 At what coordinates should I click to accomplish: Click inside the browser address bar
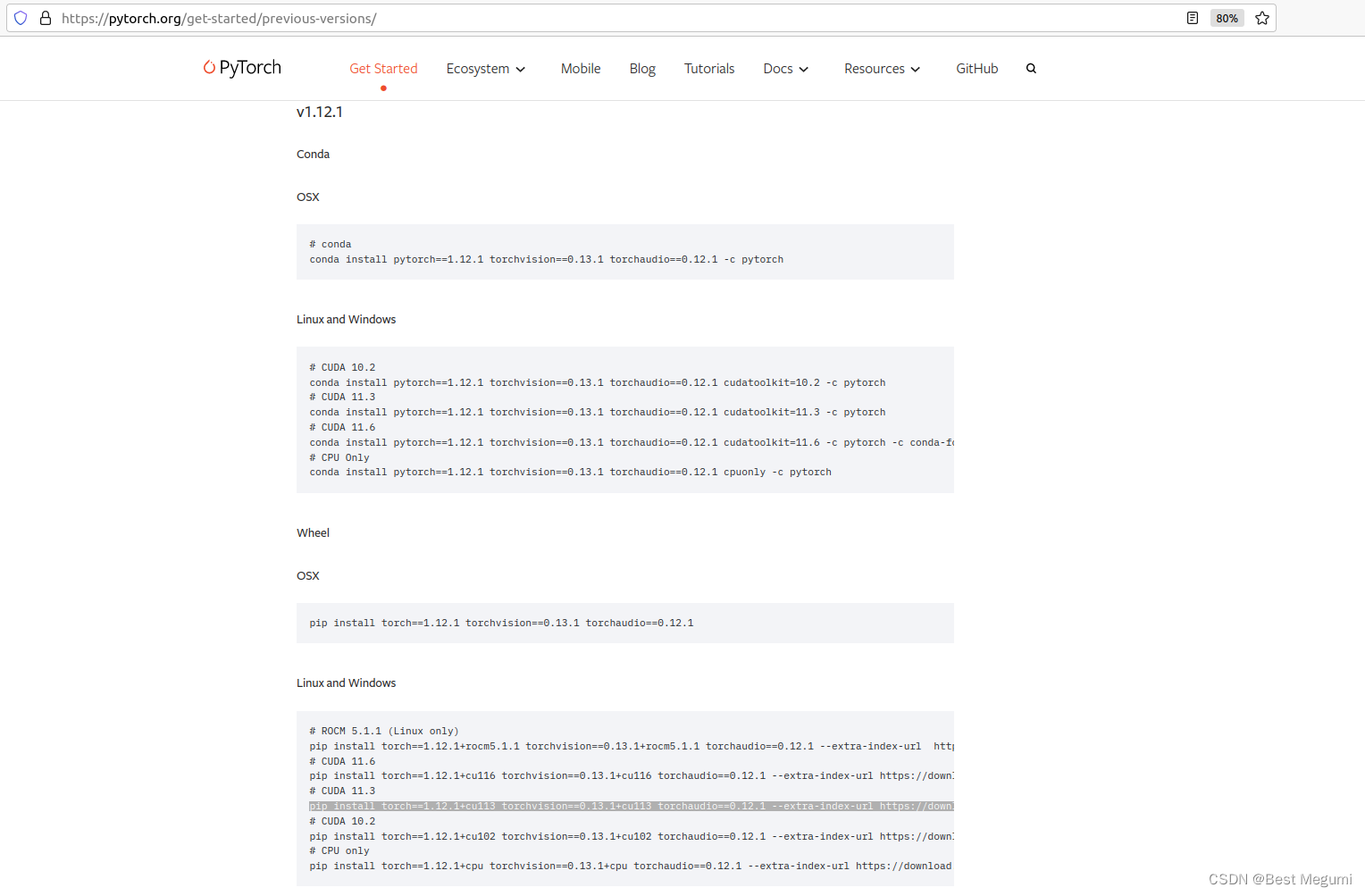pos(357,18)
